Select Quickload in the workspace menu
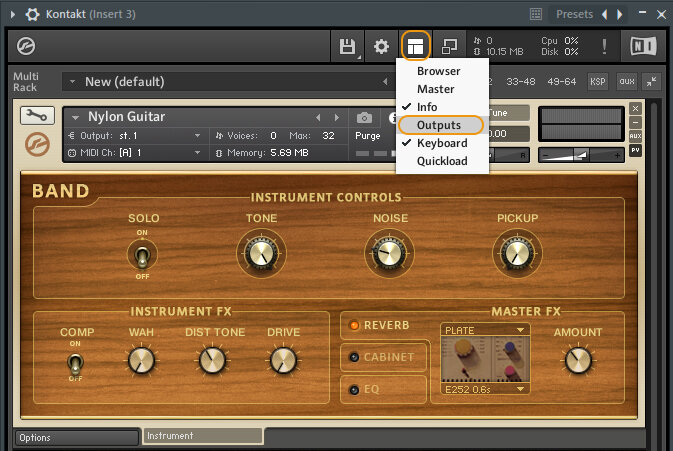Screen dimensions: 673x451 442,161
